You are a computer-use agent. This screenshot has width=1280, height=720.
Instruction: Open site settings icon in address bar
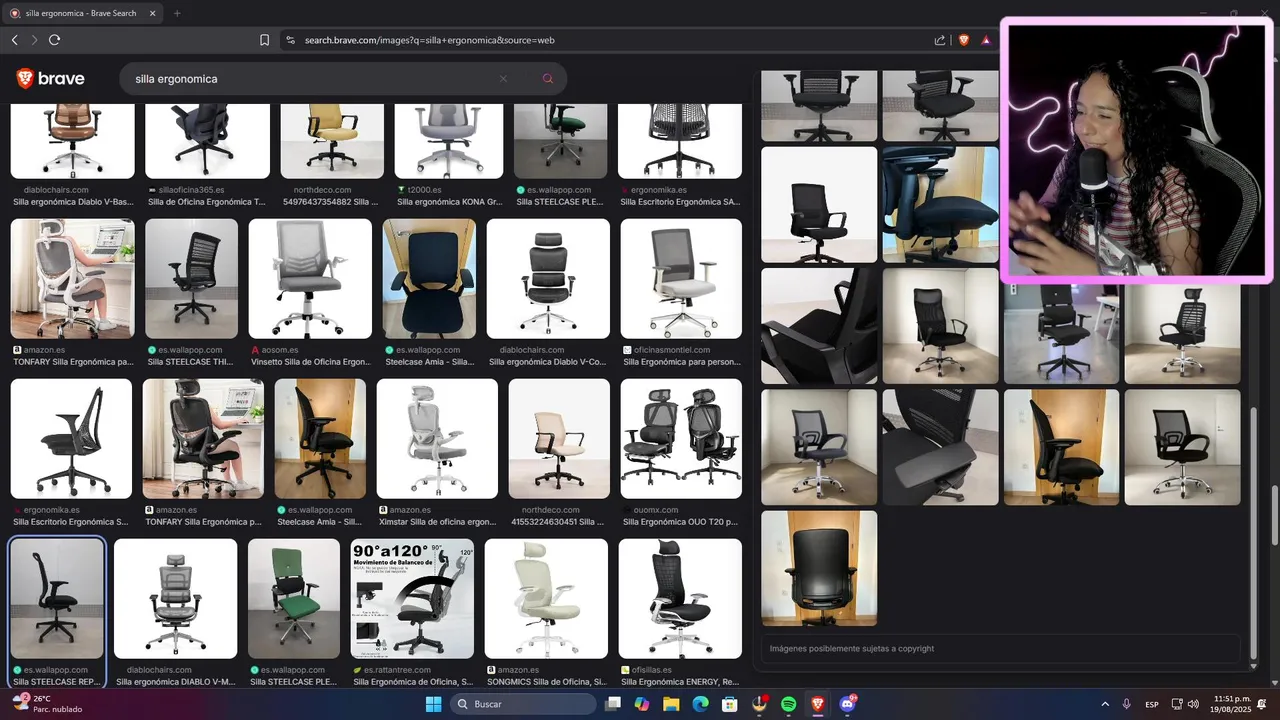[x=290, y=40]
